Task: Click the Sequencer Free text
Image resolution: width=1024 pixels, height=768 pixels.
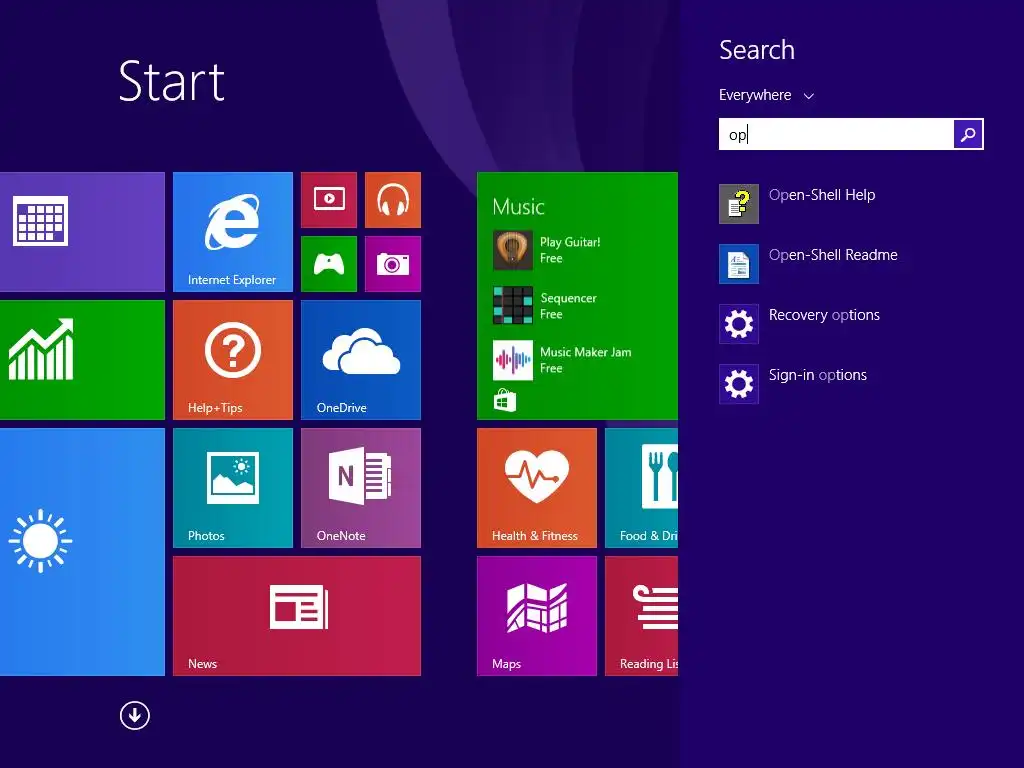Action: point(568,306)
